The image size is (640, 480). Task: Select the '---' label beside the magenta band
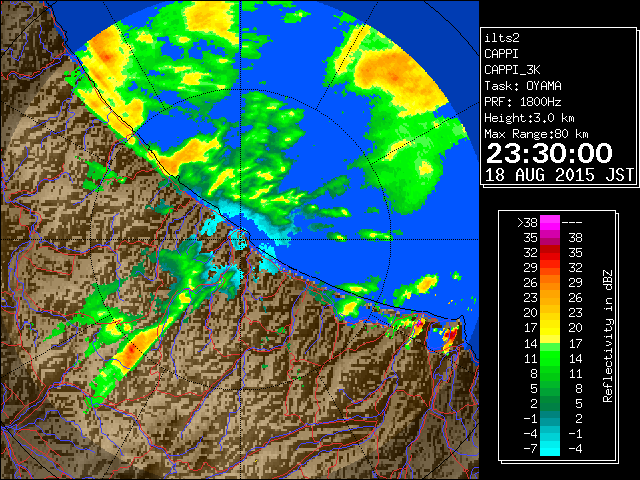coord(572,222)
